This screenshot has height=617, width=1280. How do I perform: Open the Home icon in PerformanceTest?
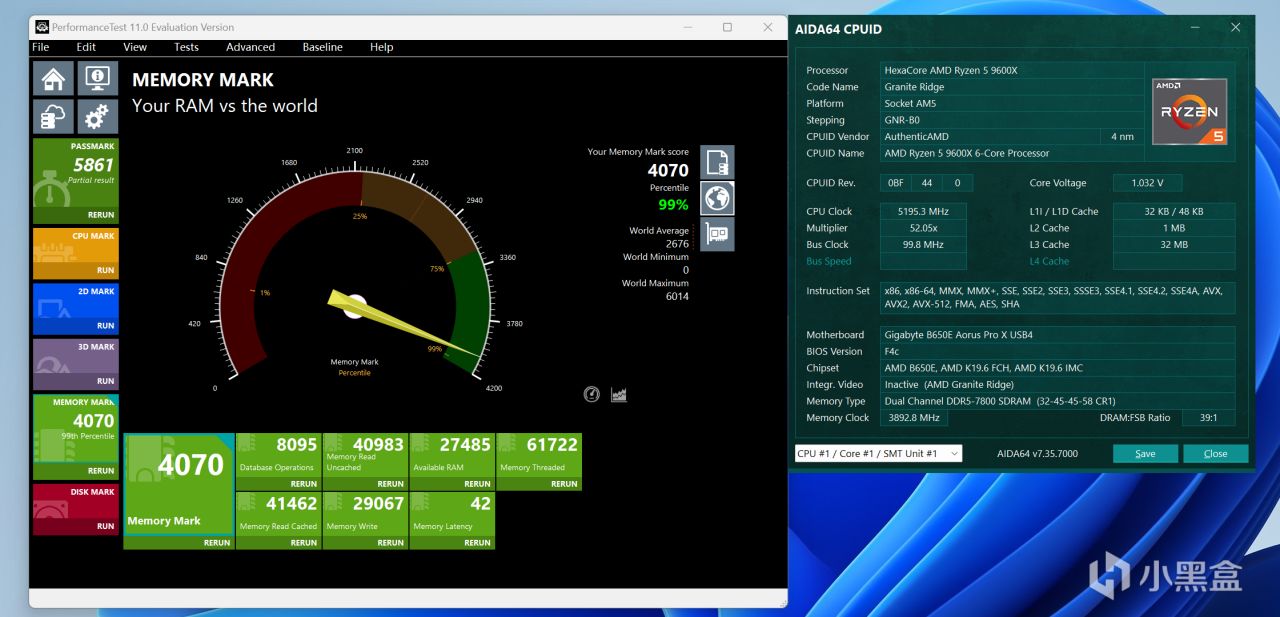53,79
